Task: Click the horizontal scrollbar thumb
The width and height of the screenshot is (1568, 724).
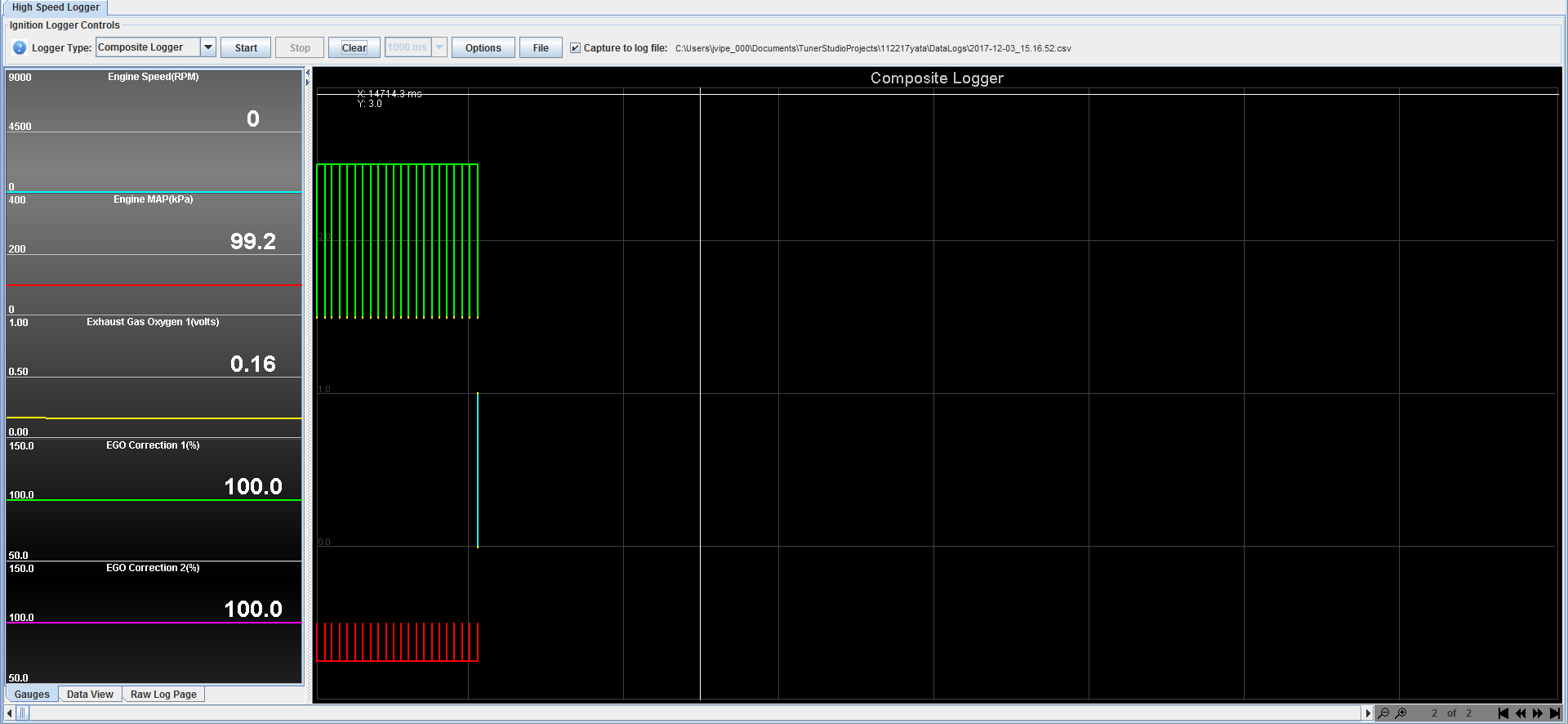Action: (x=23, y=713)
